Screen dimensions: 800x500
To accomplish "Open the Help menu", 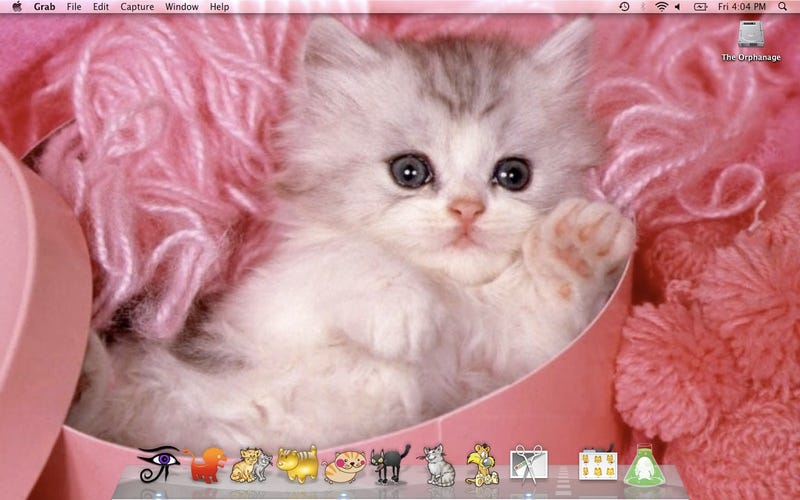I will [219, 7].
